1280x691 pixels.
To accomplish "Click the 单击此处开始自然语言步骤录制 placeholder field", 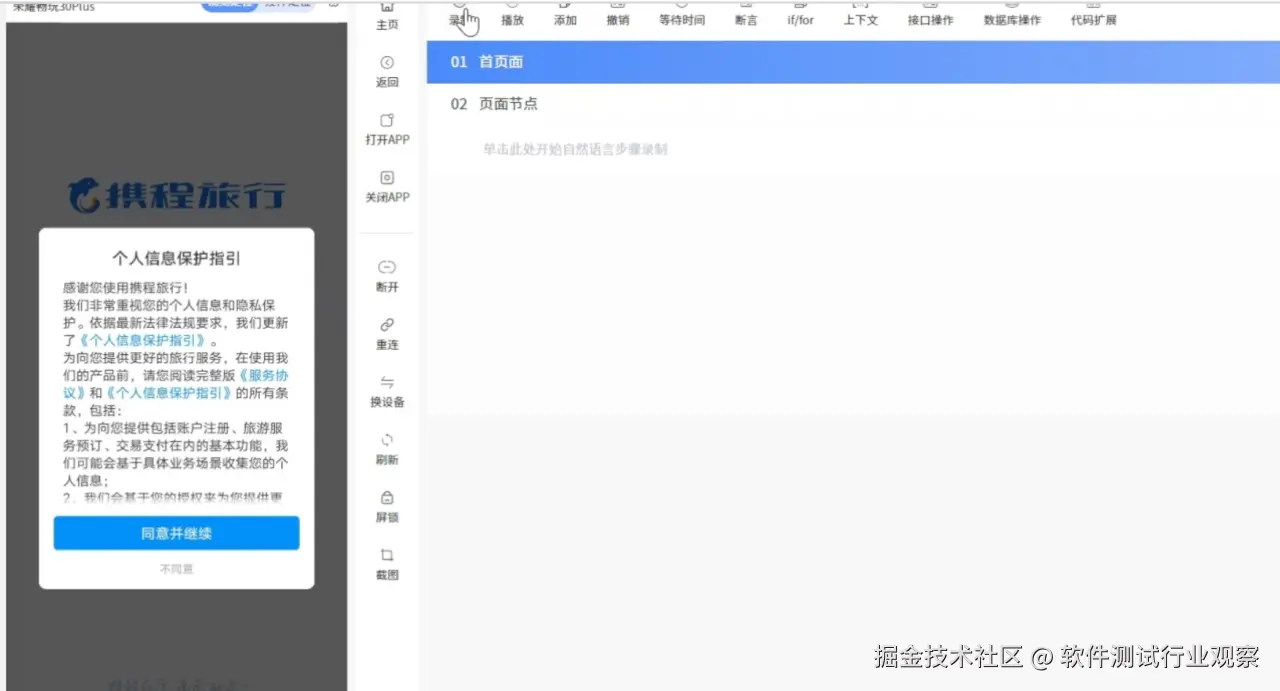I will [x=575, y=149].
